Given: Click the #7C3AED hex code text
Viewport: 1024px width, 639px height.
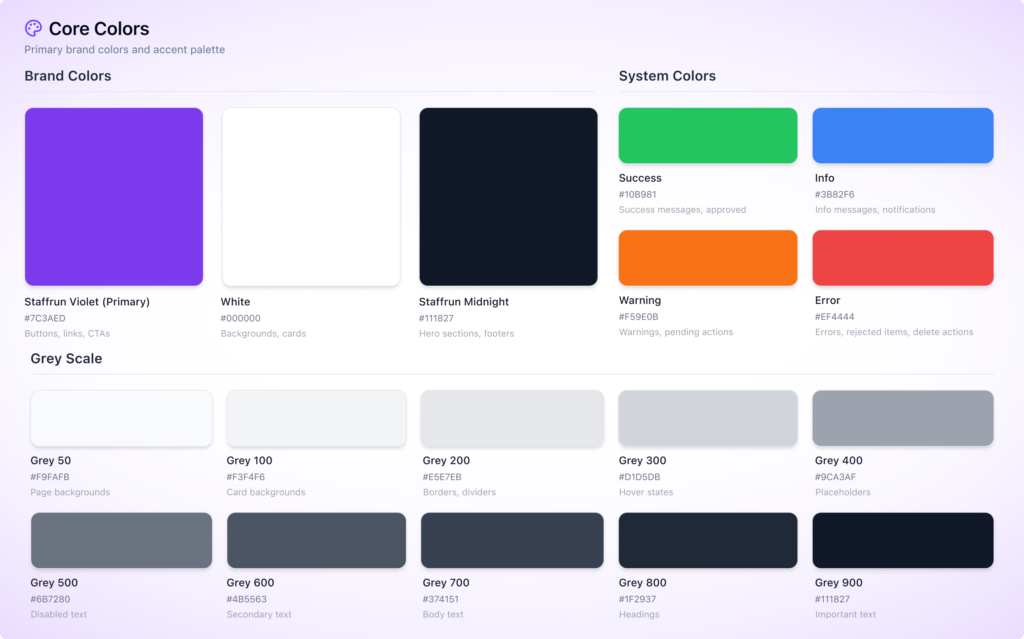Looking at the screenshot, I should click(x=45, y=318).
